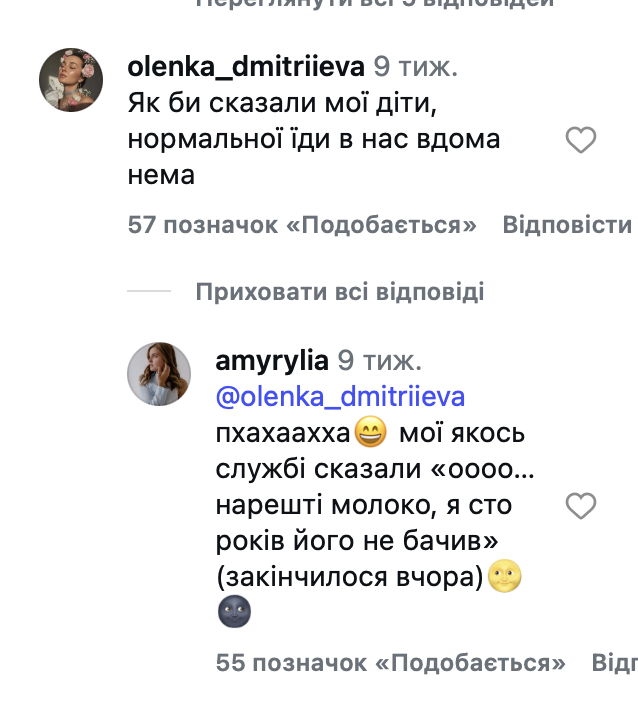Click the "9 тиж." timestamp beside olenka_dmitriieva
The width and height of the screenshot is (638, 714).
(415, 67)
